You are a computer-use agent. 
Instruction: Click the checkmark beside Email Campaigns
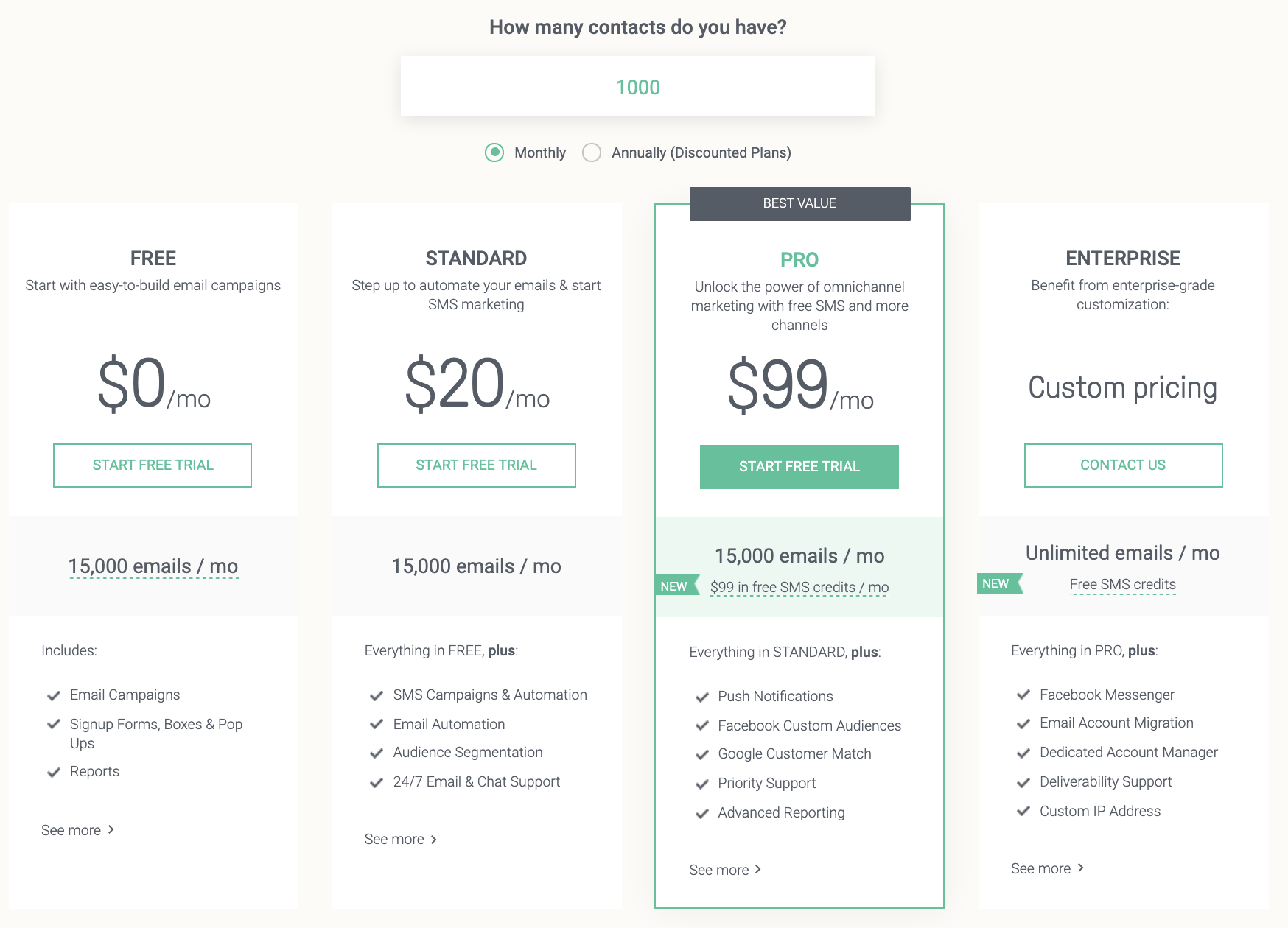54,695
